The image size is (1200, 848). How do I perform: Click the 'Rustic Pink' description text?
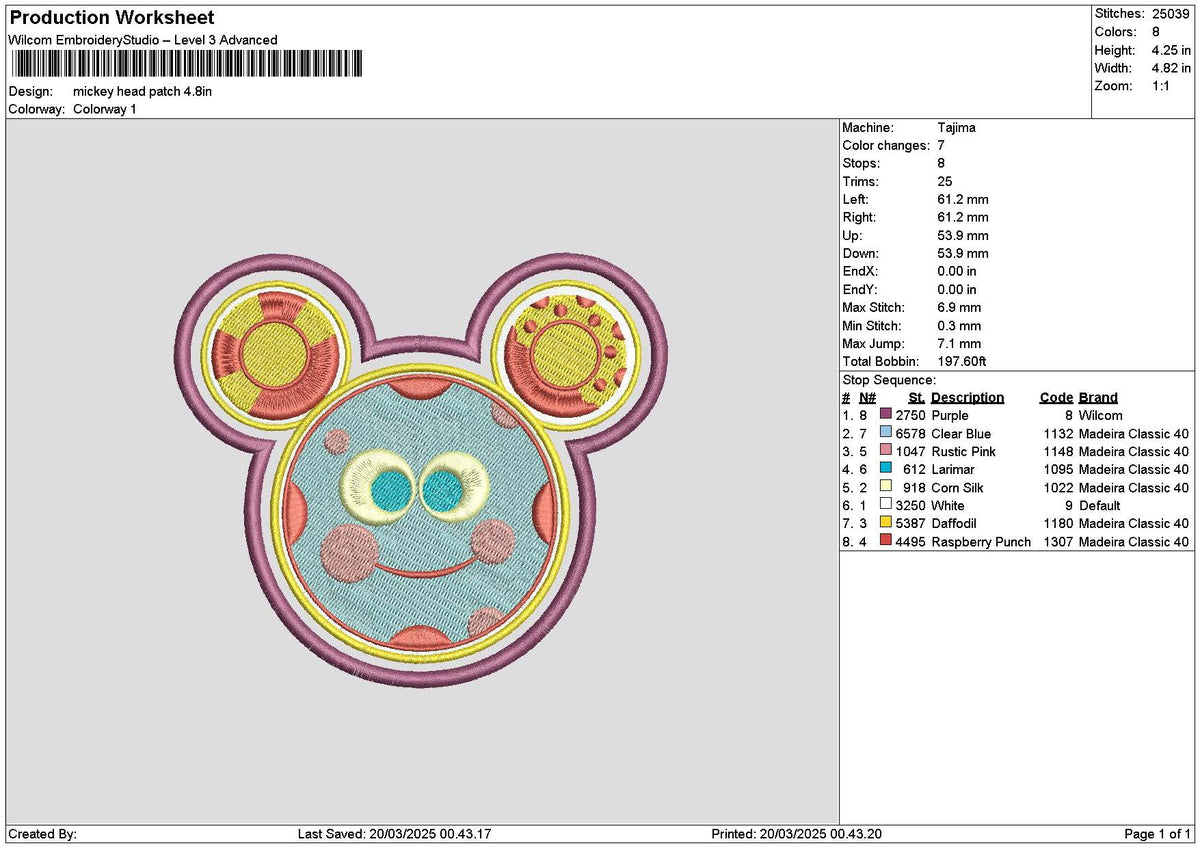(x=964, y=451)
